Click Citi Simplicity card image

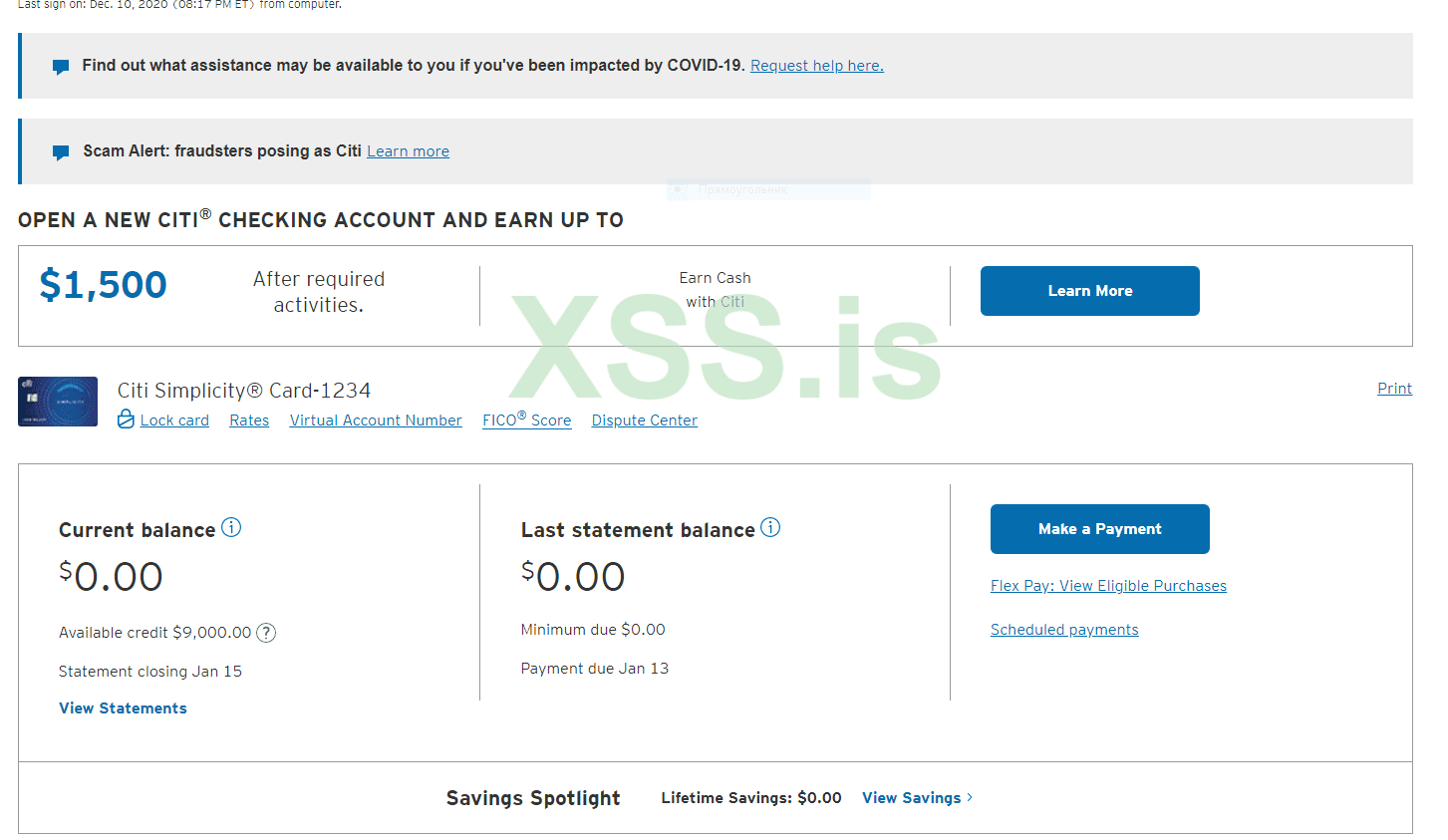point(58,402)
